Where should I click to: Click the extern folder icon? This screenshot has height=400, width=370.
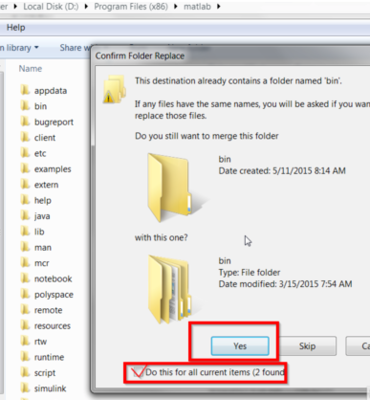[25, 184]
